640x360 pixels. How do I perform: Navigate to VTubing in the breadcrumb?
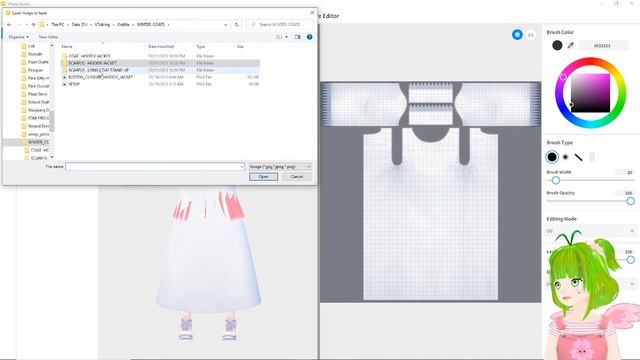(102, 24)
